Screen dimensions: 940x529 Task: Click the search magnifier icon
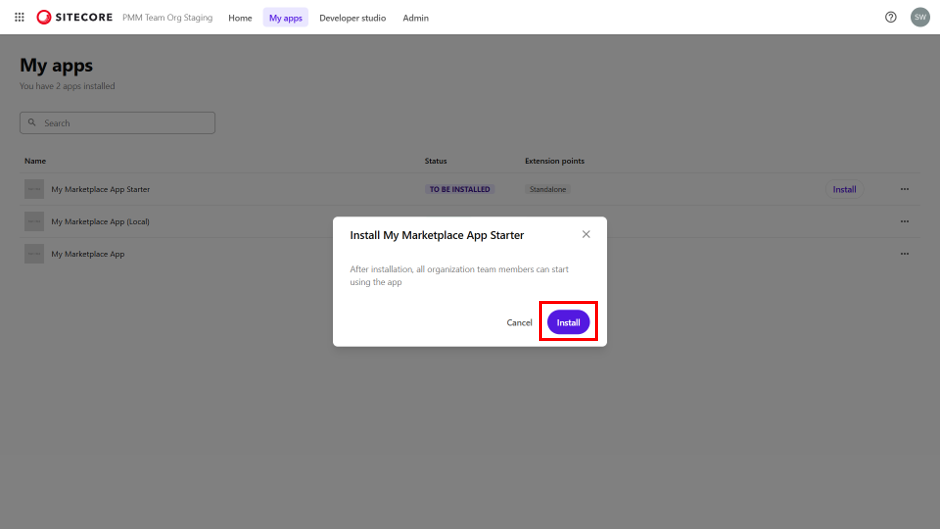32,122
